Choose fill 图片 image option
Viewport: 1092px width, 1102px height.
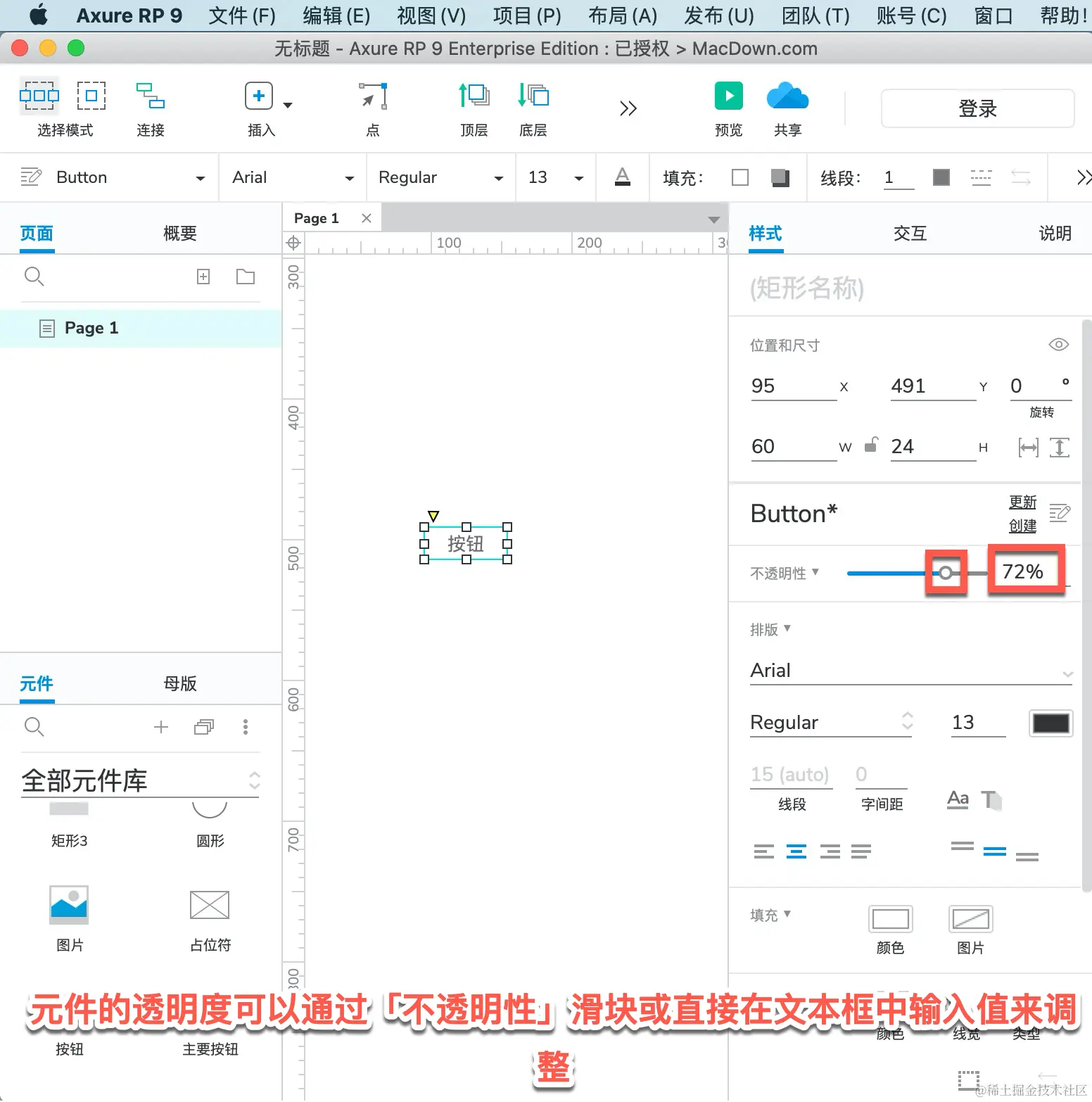coord(971,920)
